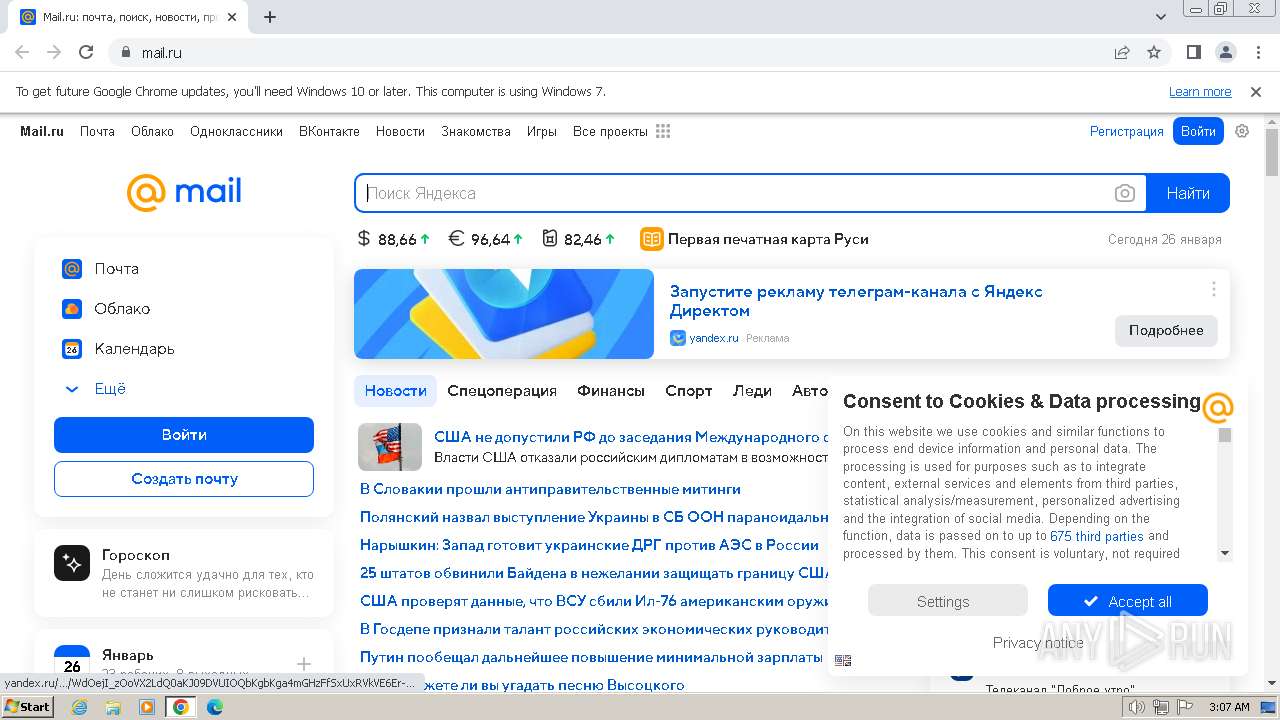Open headline В Словакии прошли антиправительственные митинги

[x=550, y=489]
